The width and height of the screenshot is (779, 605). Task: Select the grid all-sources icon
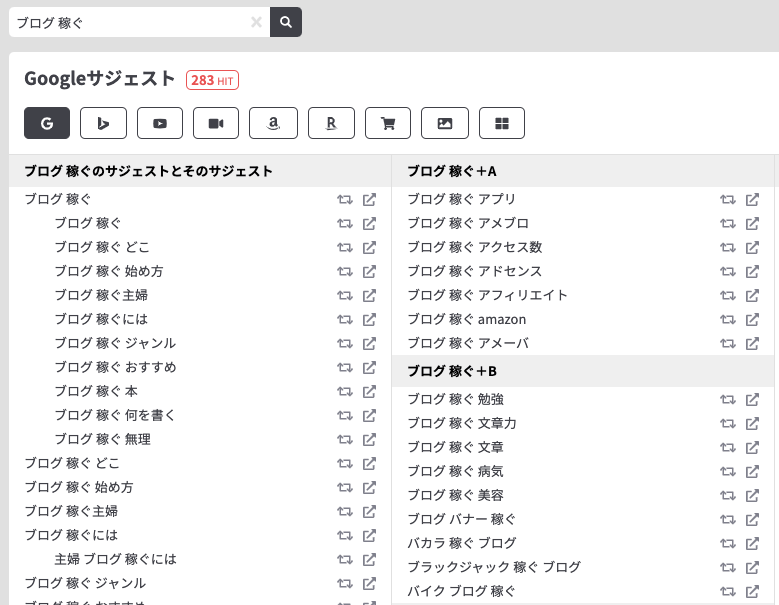[x=502, y=123]
